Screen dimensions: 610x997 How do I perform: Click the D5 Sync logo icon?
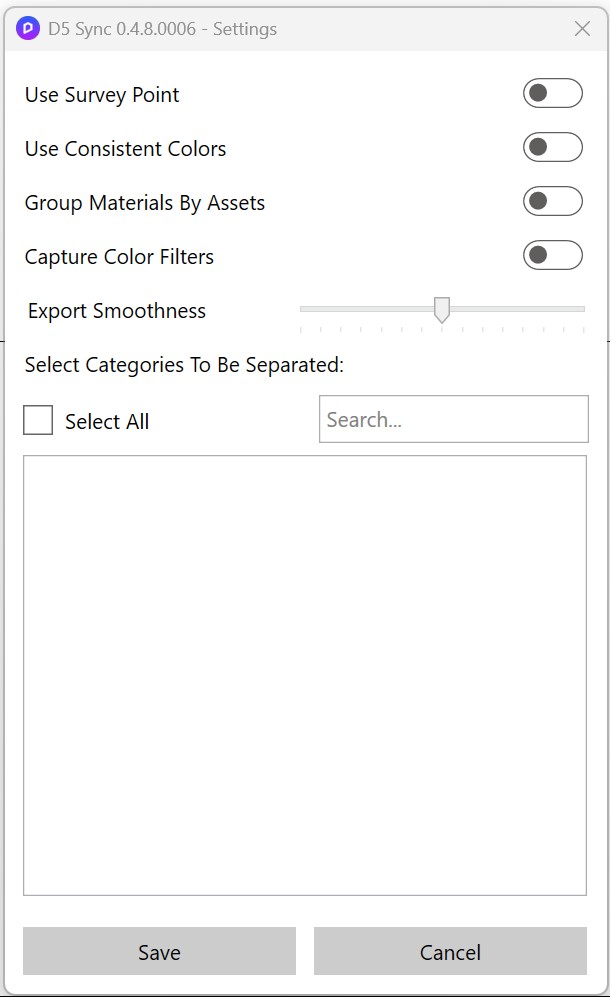(x=28, y=29)
